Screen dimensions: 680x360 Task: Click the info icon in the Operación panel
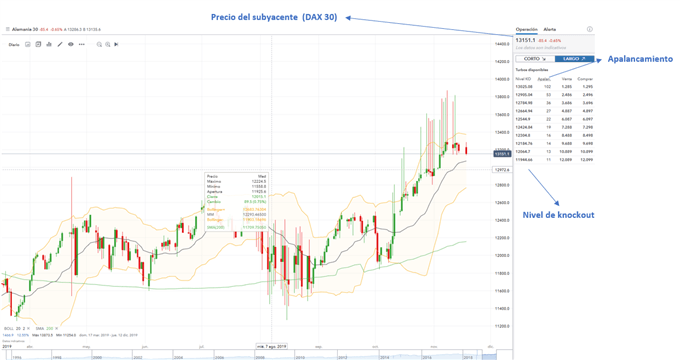pos(589,29)
